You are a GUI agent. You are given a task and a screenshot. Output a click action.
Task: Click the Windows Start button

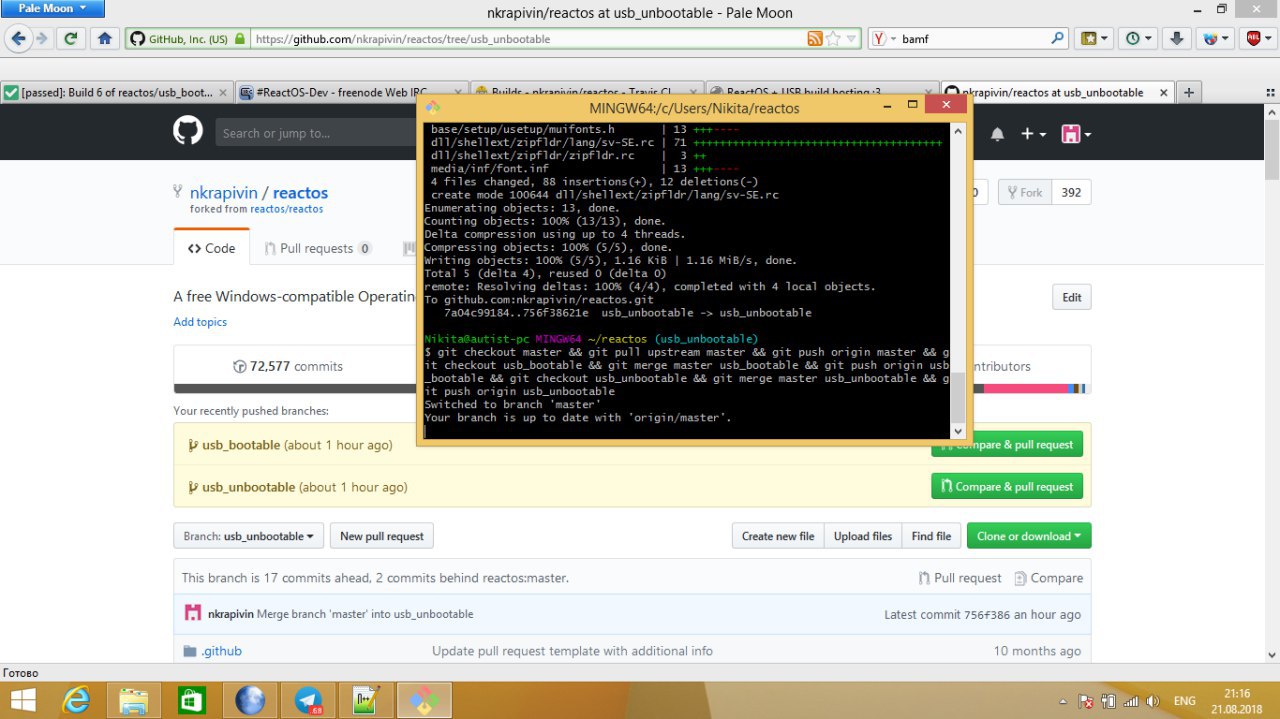pos(24,700)
